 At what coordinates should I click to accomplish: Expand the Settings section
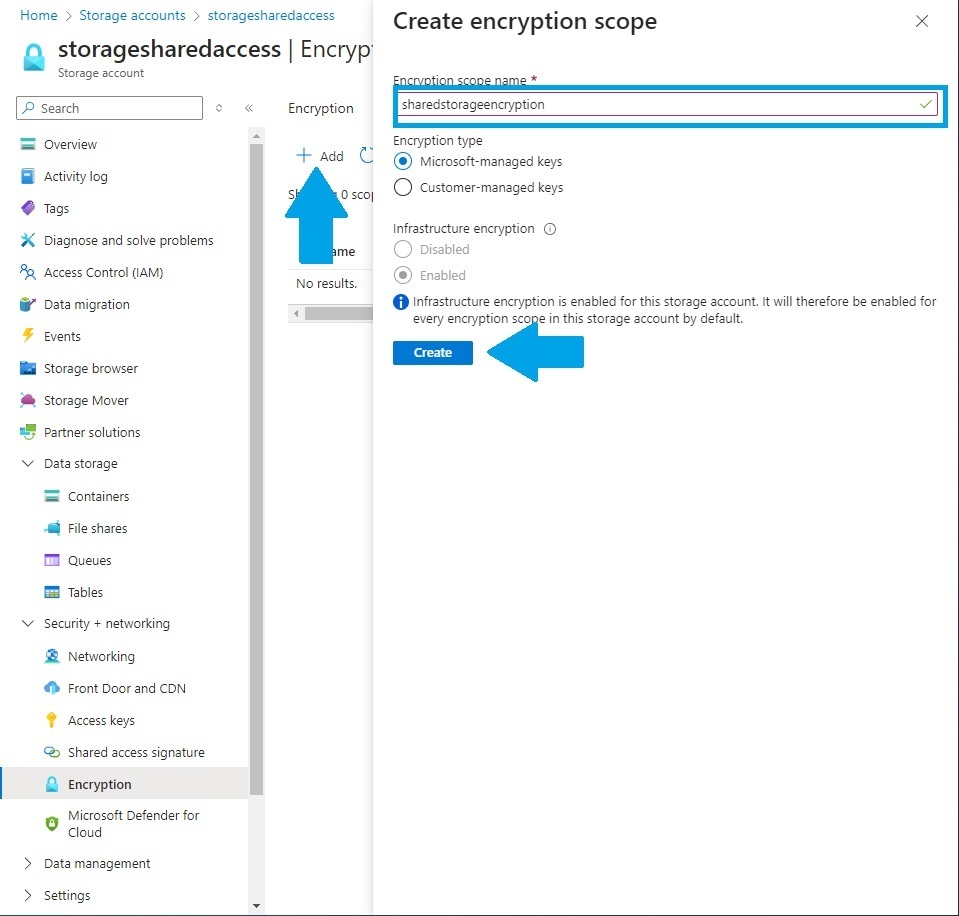click(x=28, y=895)
